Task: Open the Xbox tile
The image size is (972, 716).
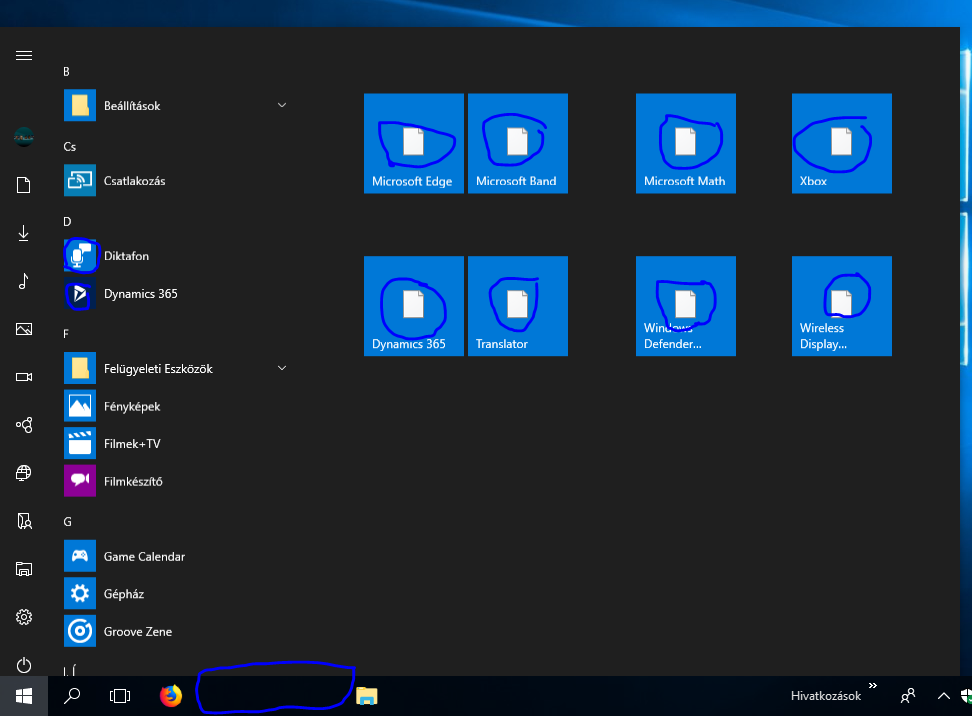Action: pyautogui.click(x=842, y=143)
